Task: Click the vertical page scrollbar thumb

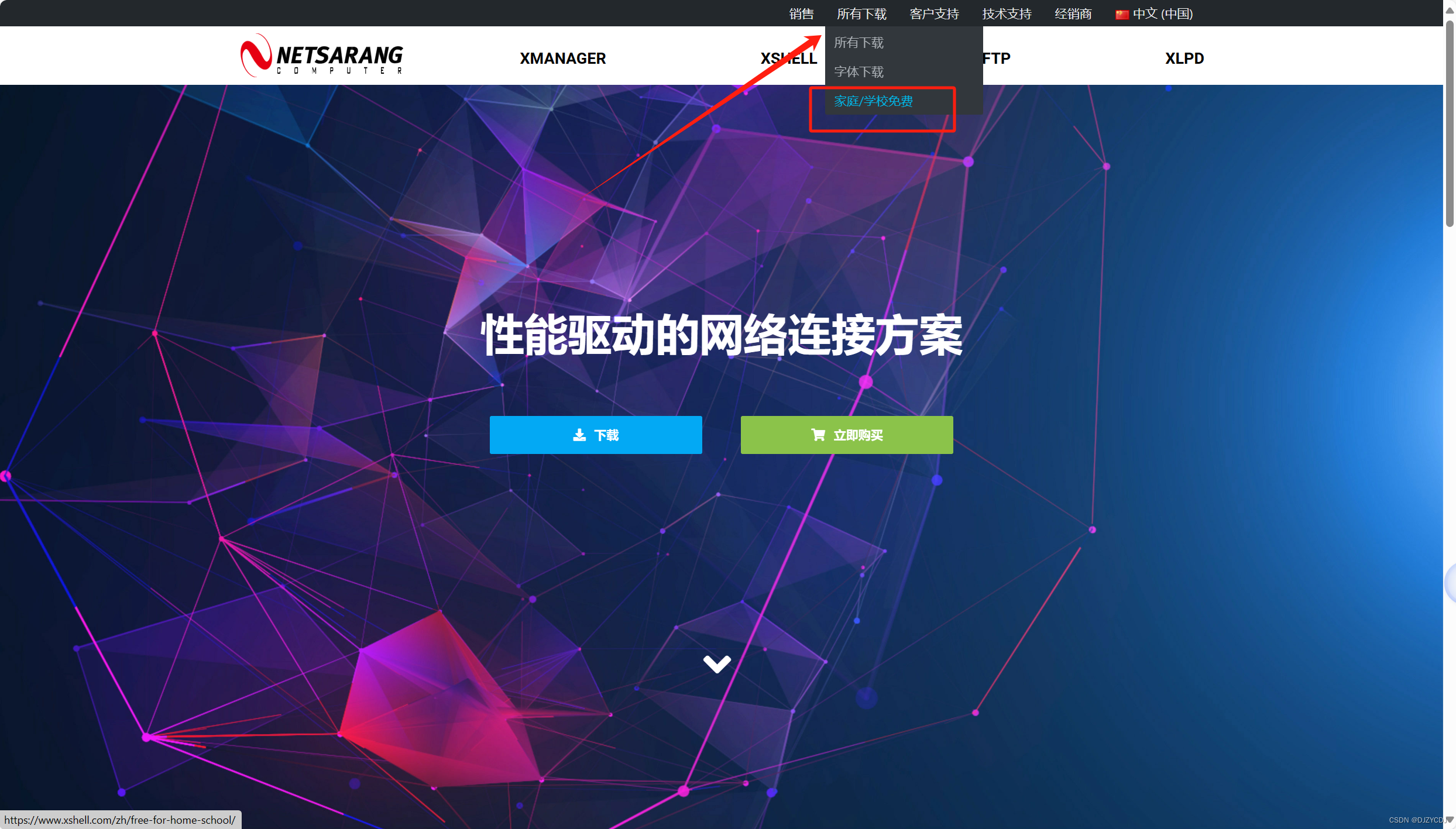Action: 1449,123
